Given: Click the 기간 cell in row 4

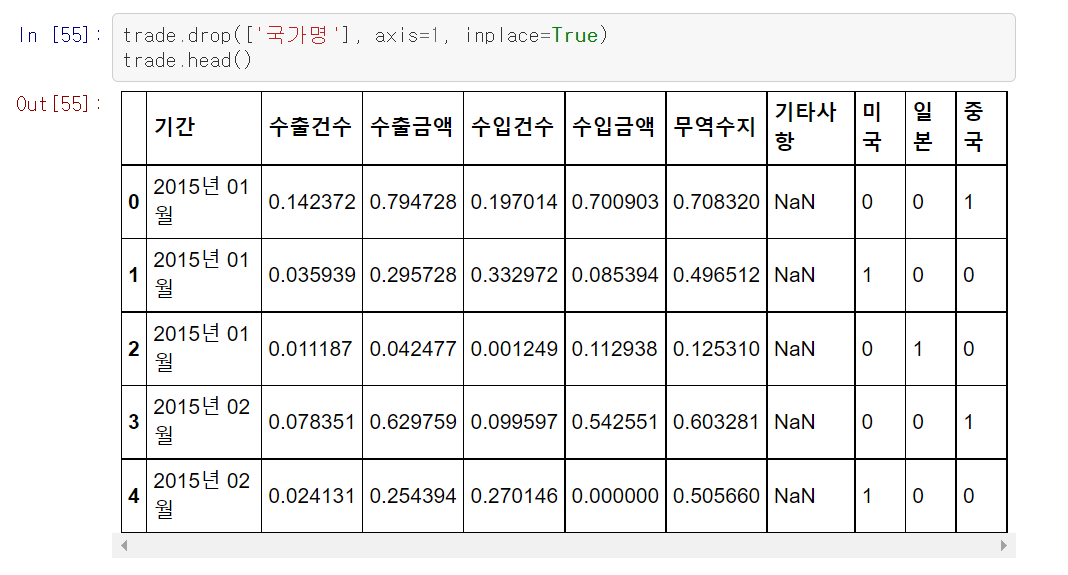Looking at the screenshot, I should [202, 495].
